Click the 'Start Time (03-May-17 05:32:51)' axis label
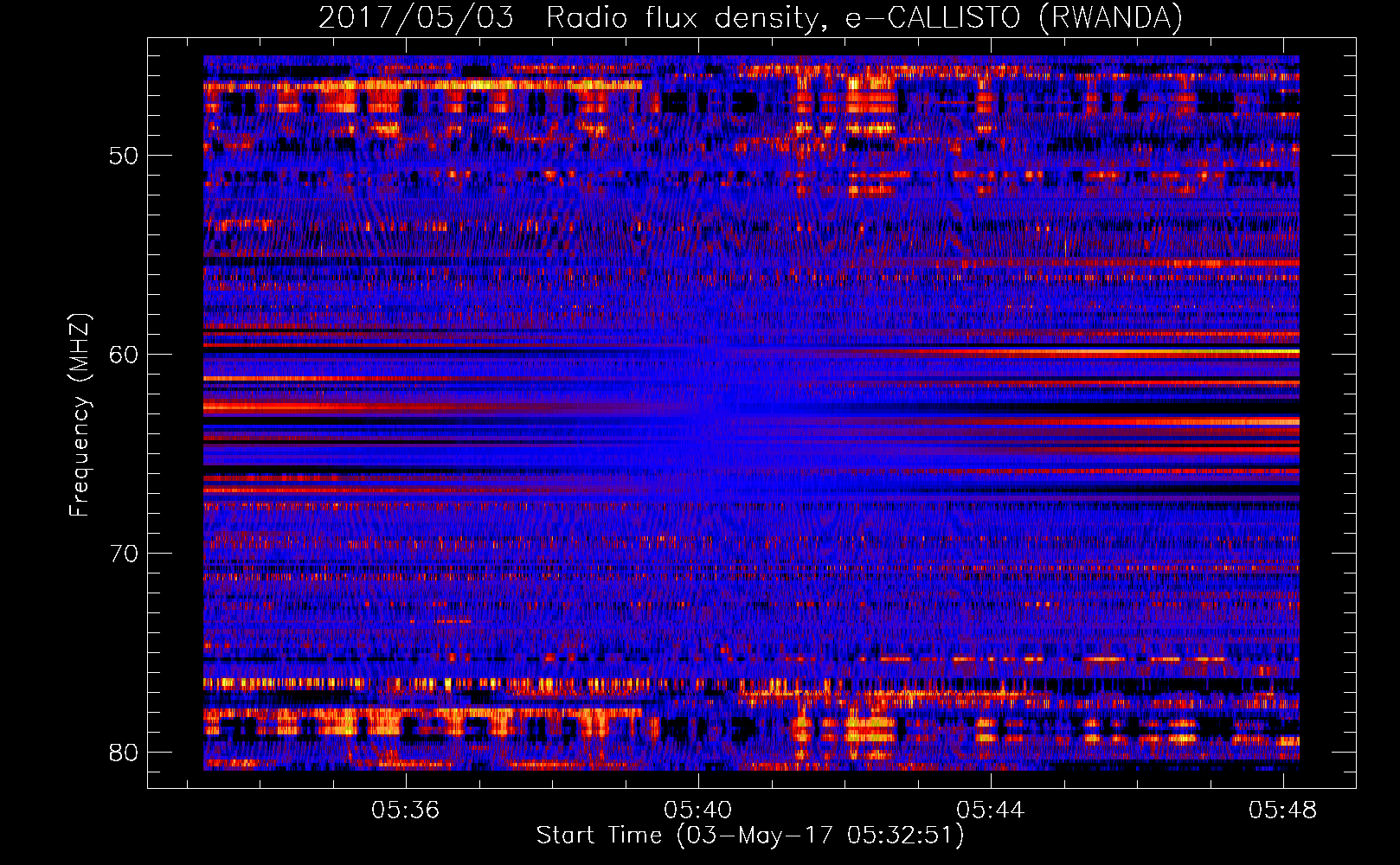The image size is (1400, 865). [750, 836]
